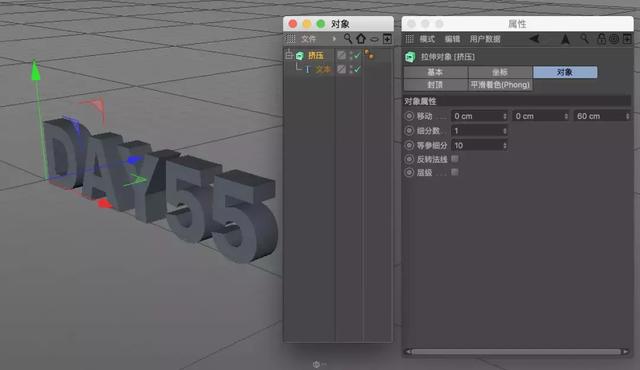Click the green extrude icon beside 拉伸对象 [挤压]
This screenshot has width=640, height=370.
(410, 57)
